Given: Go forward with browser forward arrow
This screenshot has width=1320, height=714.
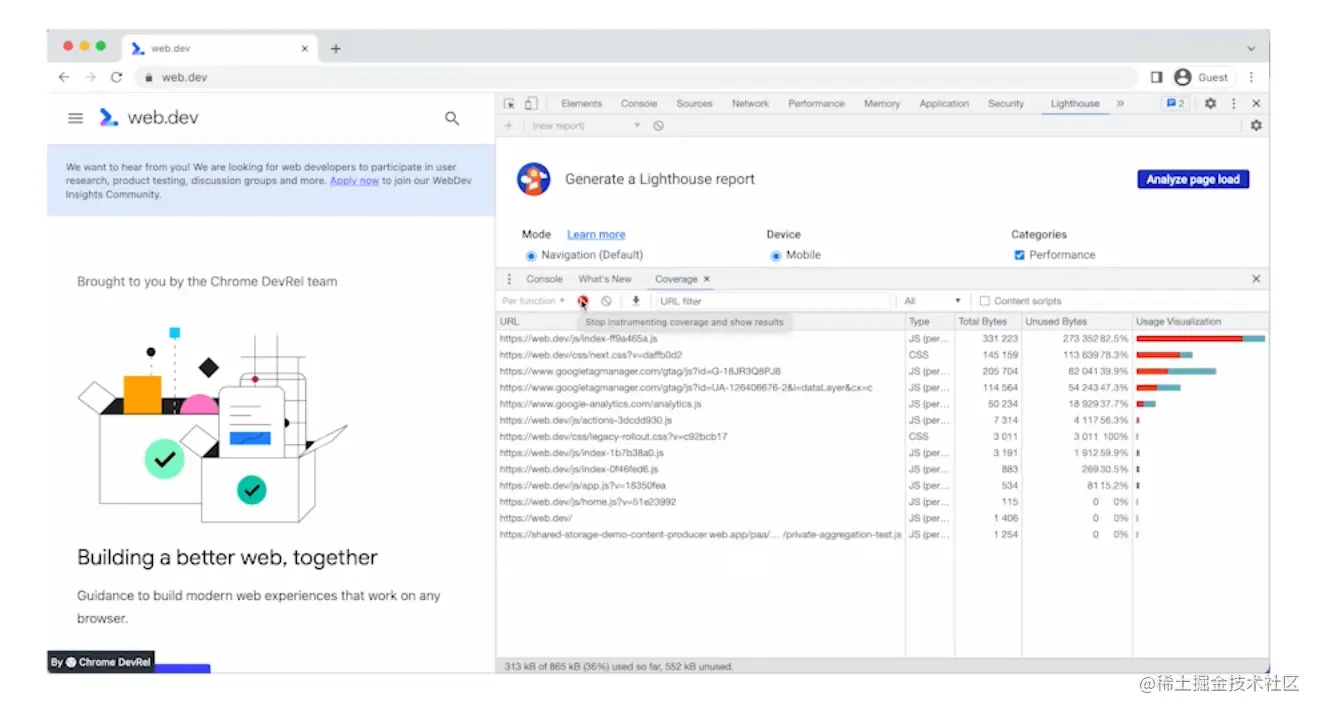Looking at the screenshot, I should click(90, 77).
